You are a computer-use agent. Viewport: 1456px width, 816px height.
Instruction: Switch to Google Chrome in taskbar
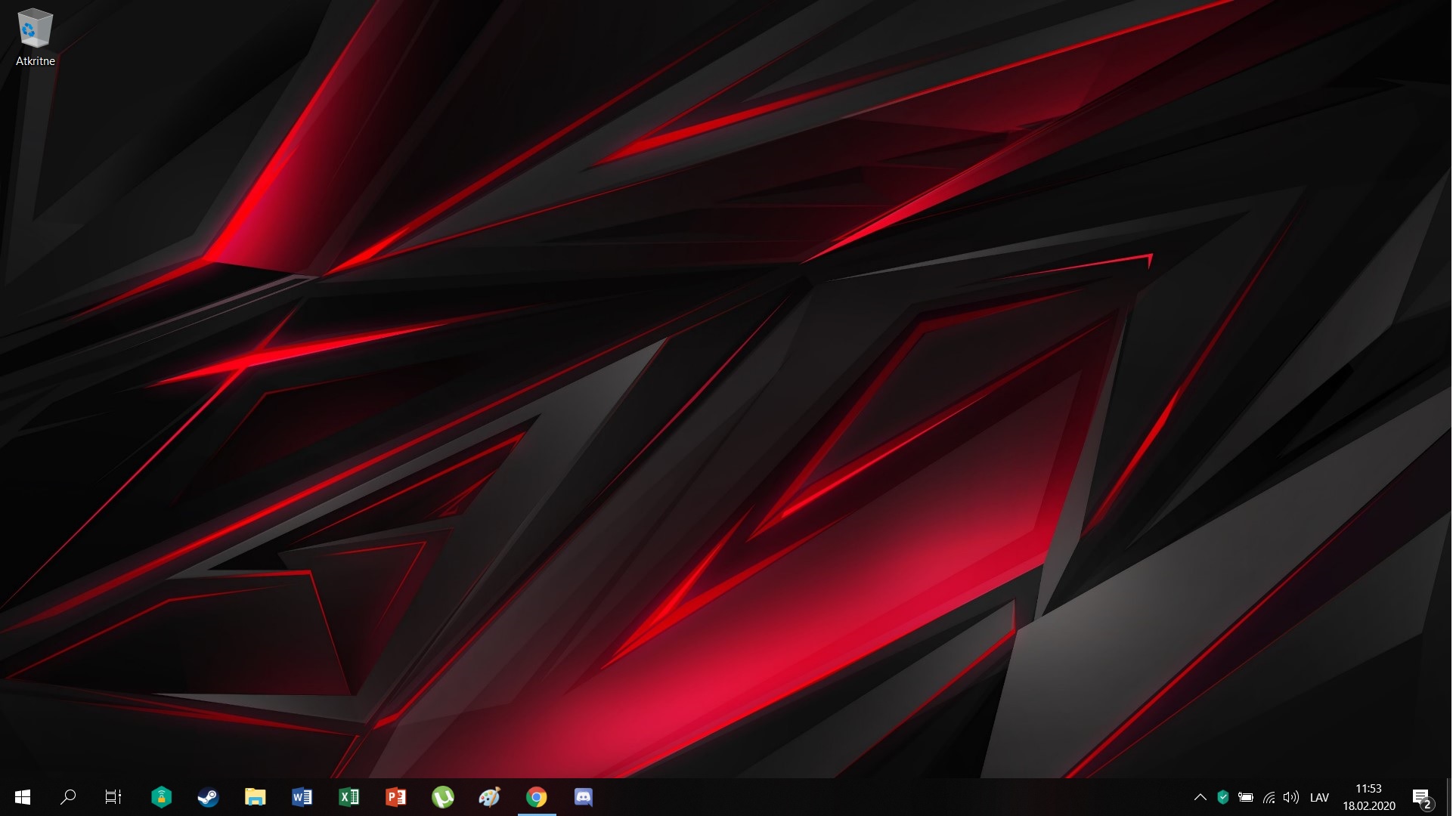[x=537, y=797]
